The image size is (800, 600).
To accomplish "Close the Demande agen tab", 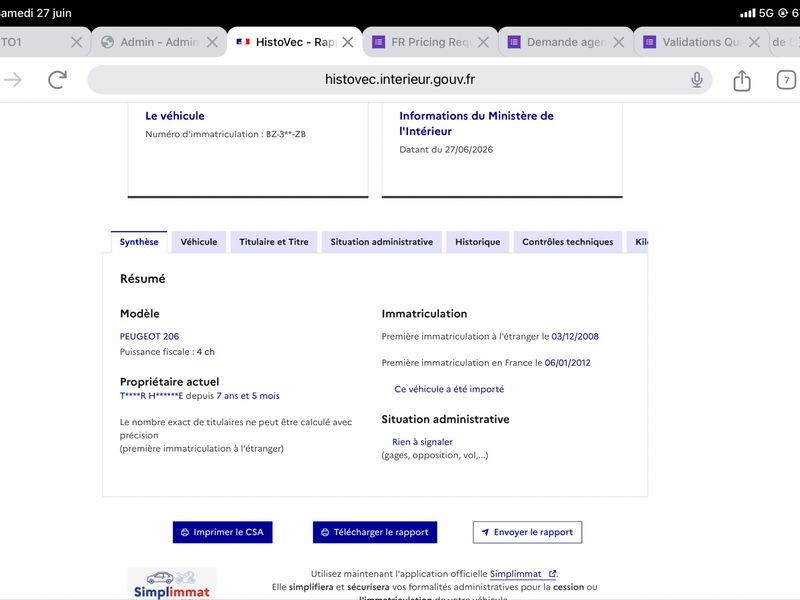I will [x=619, y=42].
